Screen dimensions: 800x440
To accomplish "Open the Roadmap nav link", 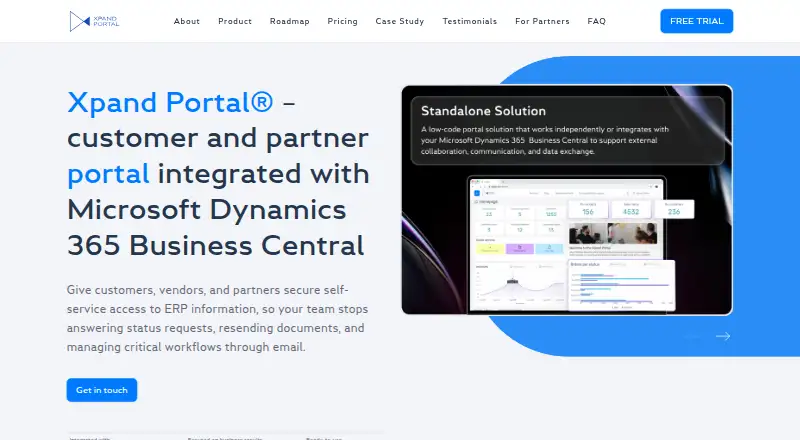I will [290, 21].
